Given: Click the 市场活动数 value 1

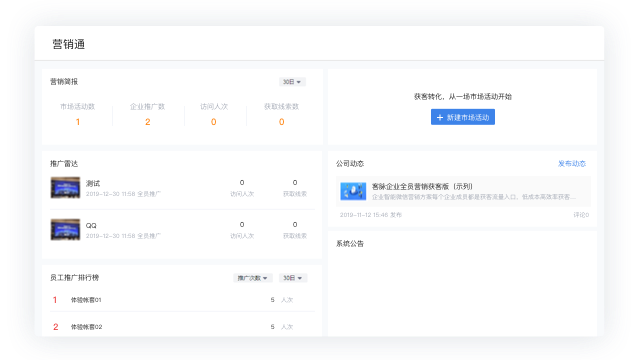Looking at the screenshot, I should click(x=78, y=122).
